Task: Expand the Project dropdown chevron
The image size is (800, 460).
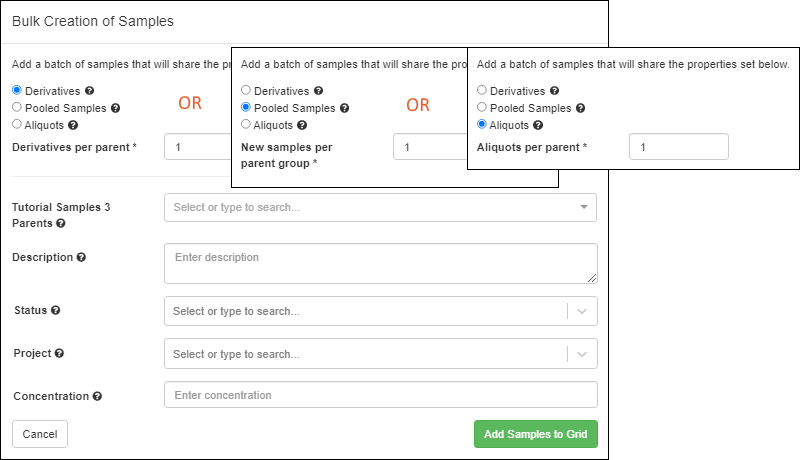Action: coord(583,354)
